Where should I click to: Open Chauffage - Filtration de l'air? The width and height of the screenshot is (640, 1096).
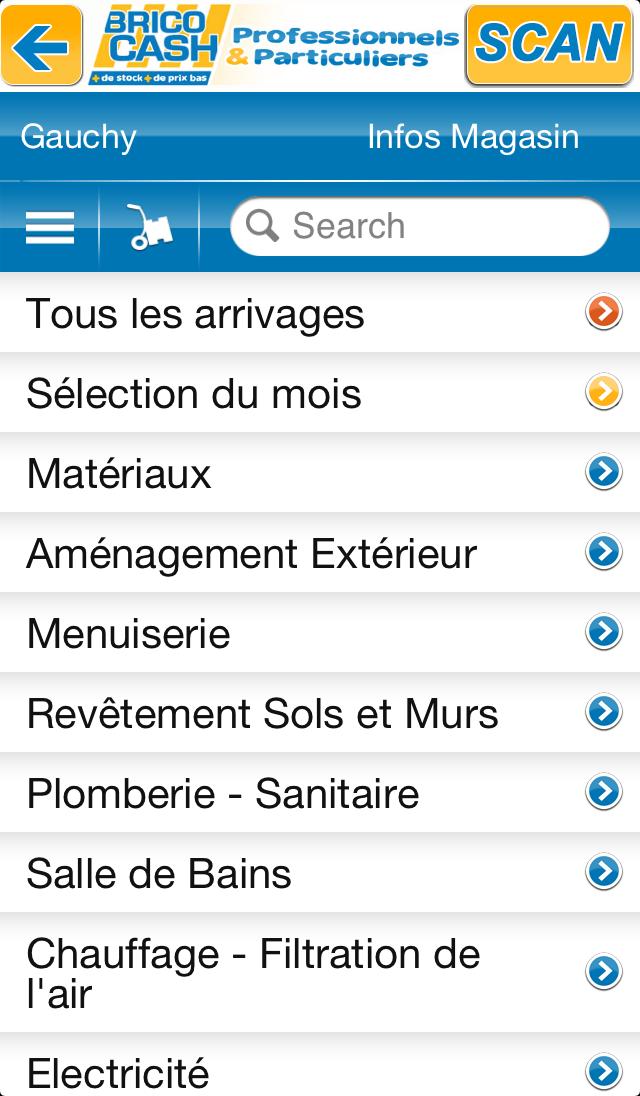pos(253,973)
